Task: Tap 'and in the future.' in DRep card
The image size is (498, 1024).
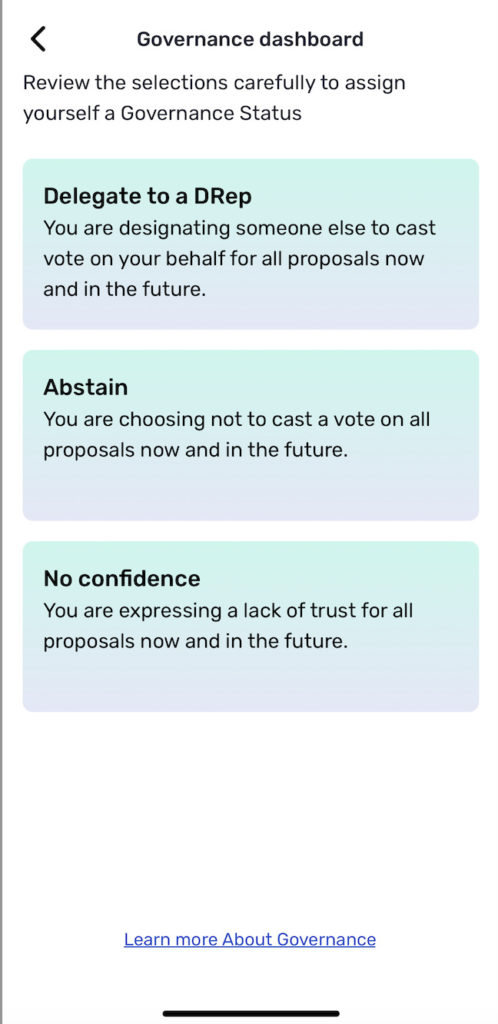Action: pos(125,289)
